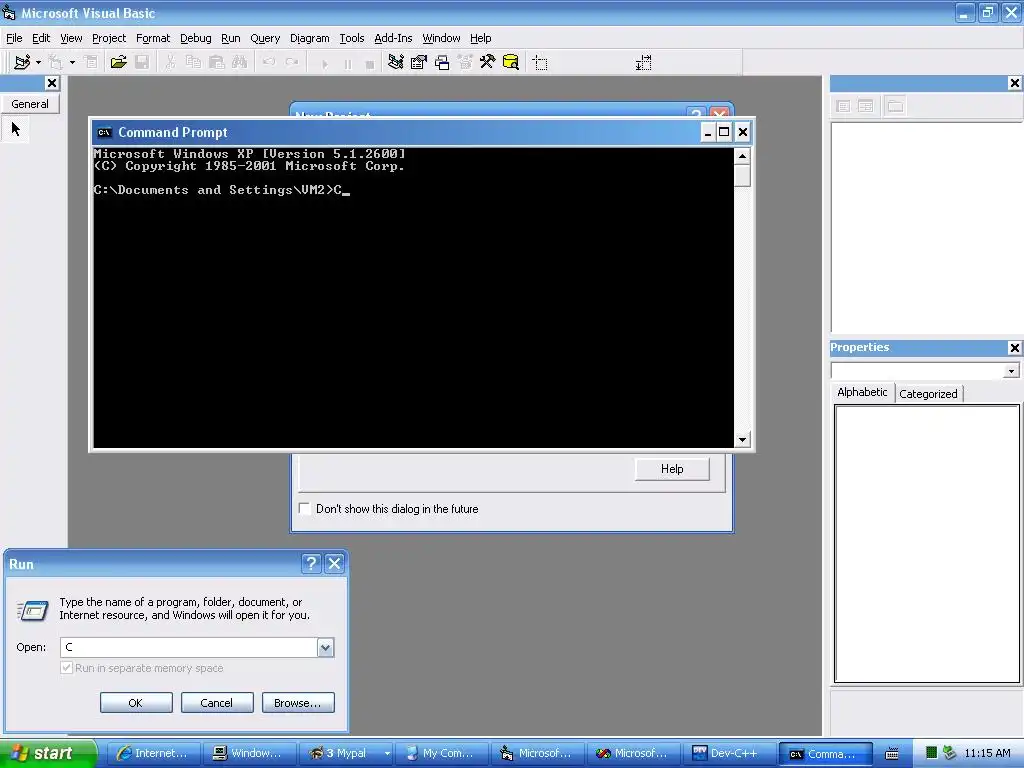The width and height of the screenshot is (1024, 768).
Task: Open the Toolbox hammer-and-wrench icon
Action: (x=487, y=63)
